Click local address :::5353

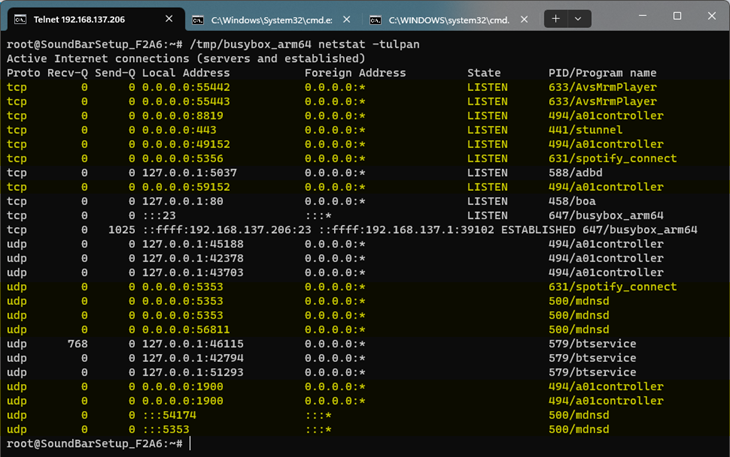point(166,430)
